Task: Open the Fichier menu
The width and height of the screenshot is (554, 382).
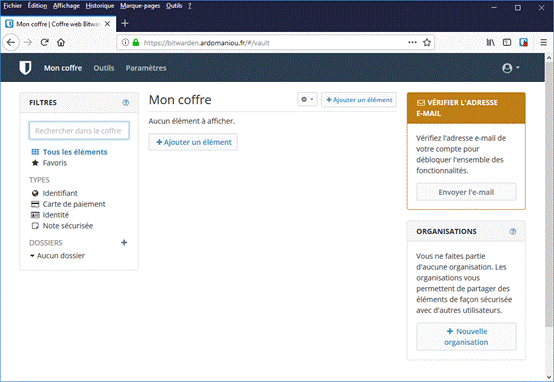Action: (13, 6)
